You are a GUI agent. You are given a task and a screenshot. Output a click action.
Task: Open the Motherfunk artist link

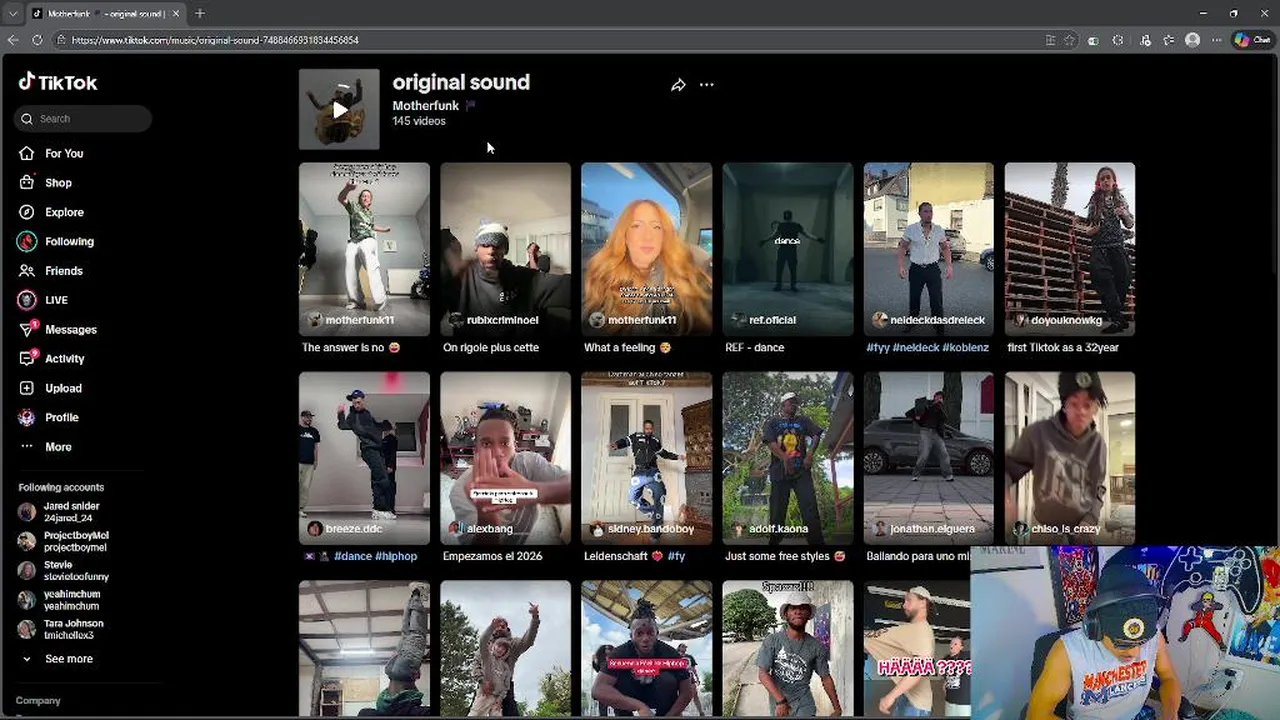[425, 105]
